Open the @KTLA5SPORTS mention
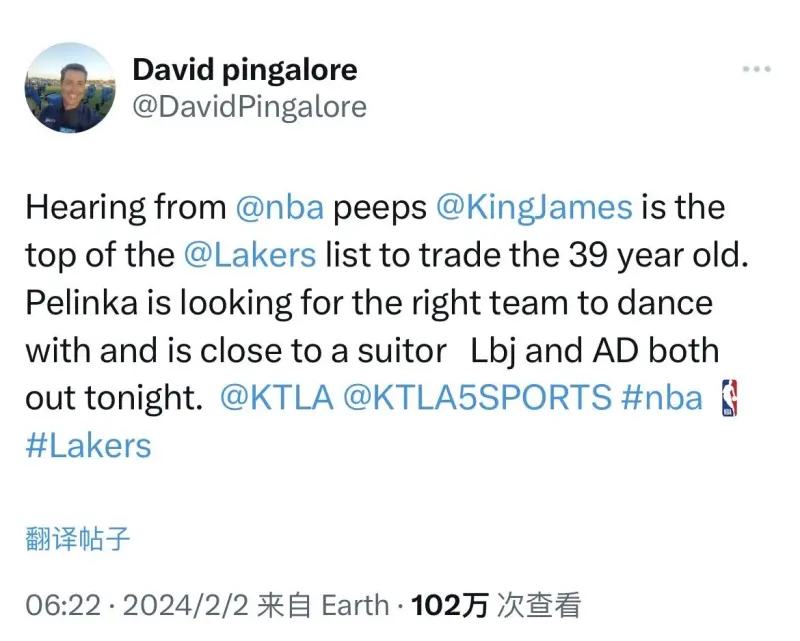 pyautogui.click(x=476, y=397)
